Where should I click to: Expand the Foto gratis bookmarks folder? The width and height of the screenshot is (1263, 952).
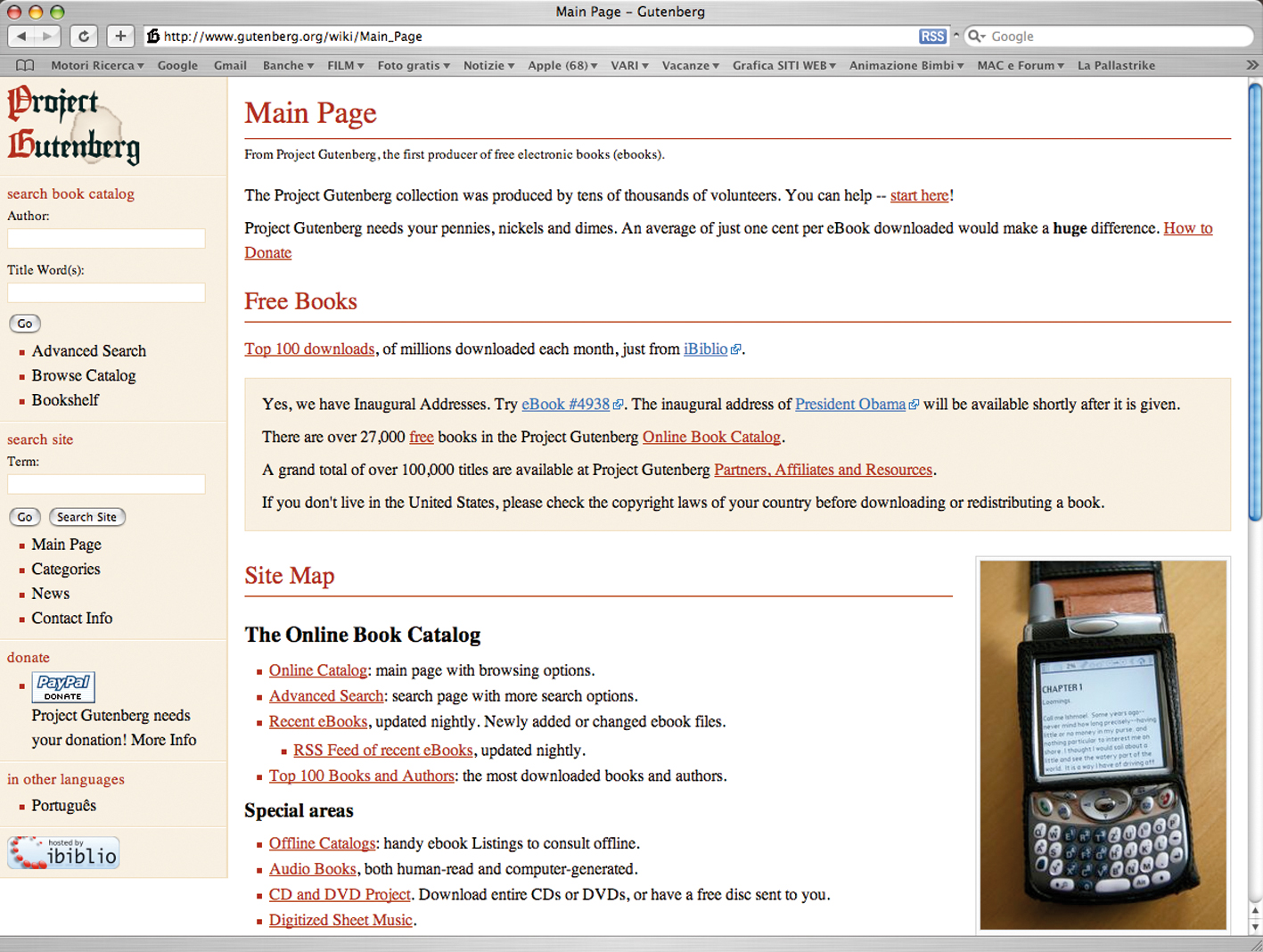[414, 65]
